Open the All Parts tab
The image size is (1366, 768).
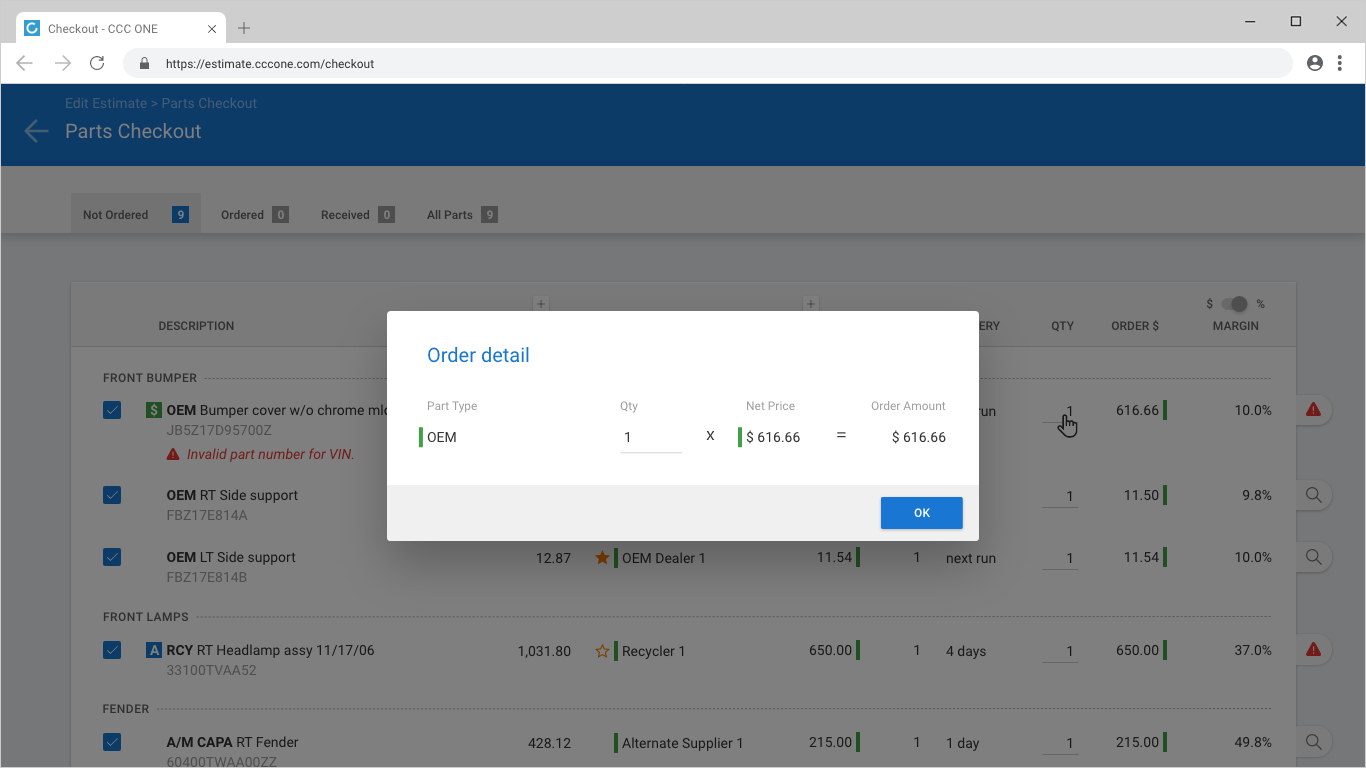[x=462, y=214]
